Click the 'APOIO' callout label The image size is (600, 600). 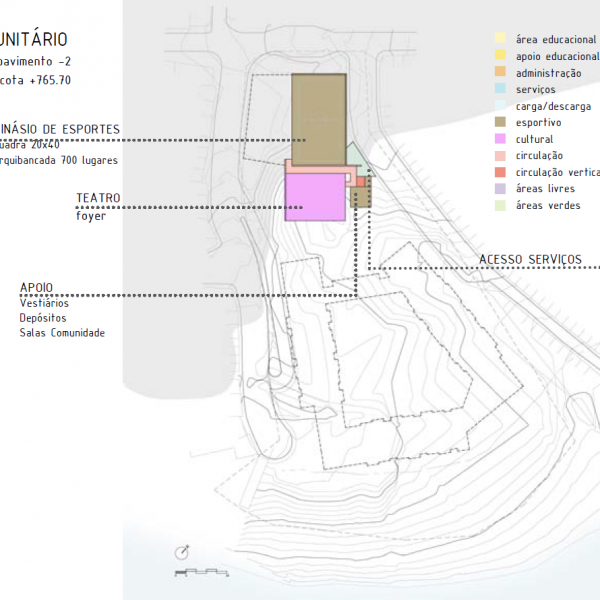pyautogui.click(x=36, y=287)
